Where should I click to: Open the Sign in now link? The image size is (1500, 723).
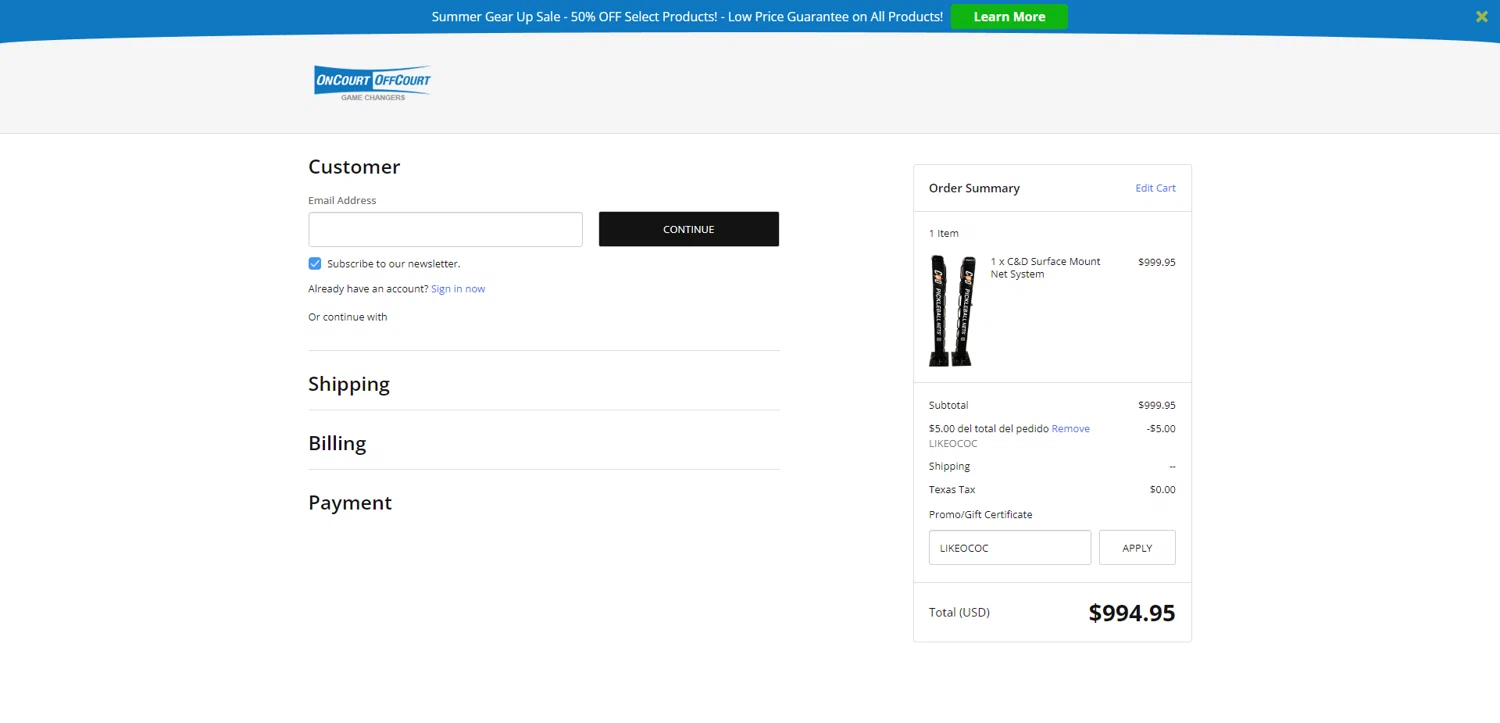tap(458, 289)
